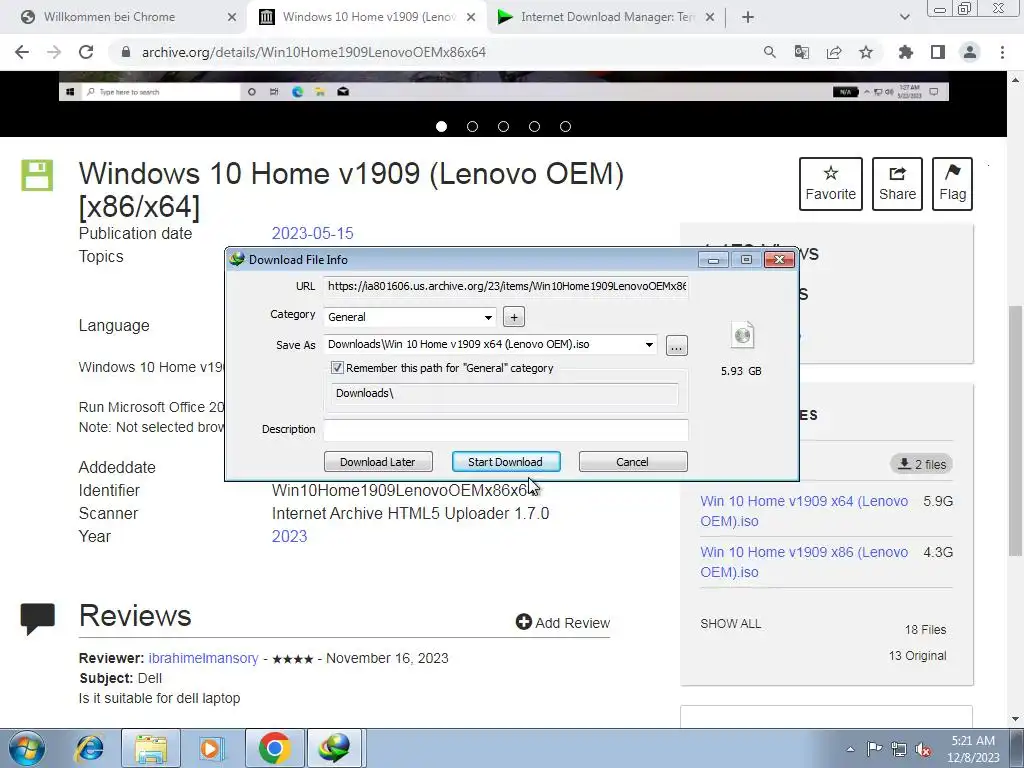
Task: Click the Description input field
Action: [506, 430]
